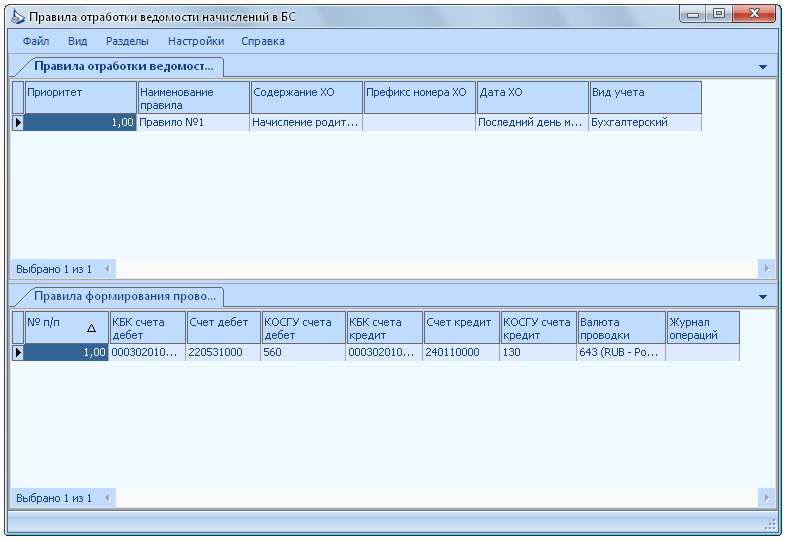
Task: Open the Настройки menu
Action: (x=196, y=41)
